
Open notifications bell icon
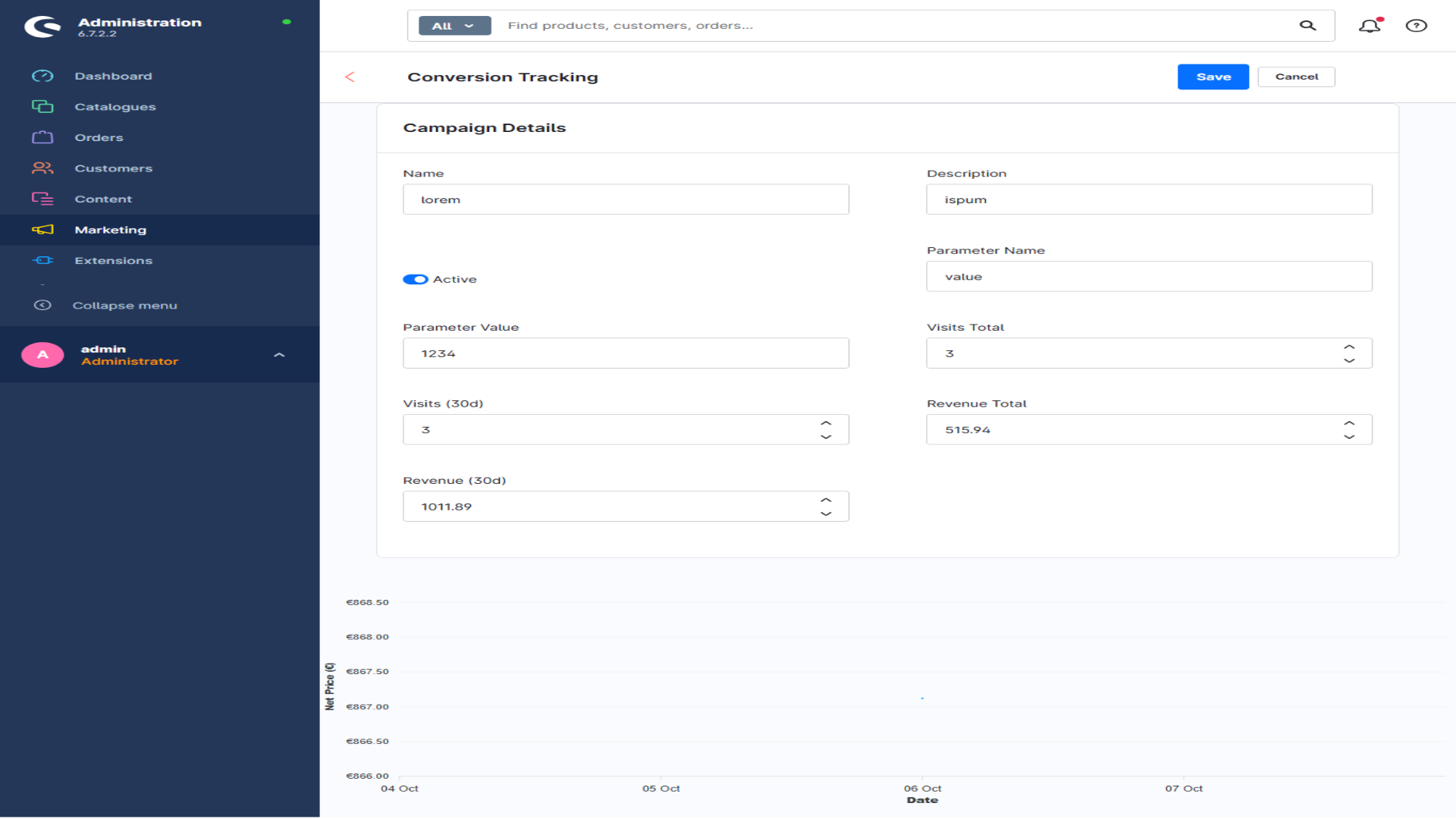point(1370,26)
